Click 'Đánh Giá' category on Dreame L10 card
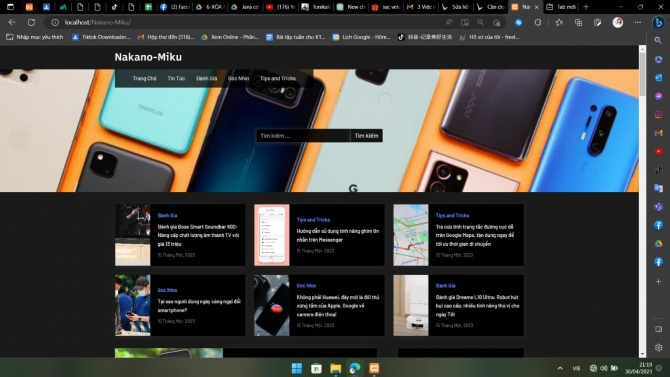Image resolution: width=670 pixels, height=377 pixels. click(x=445, y=286)
